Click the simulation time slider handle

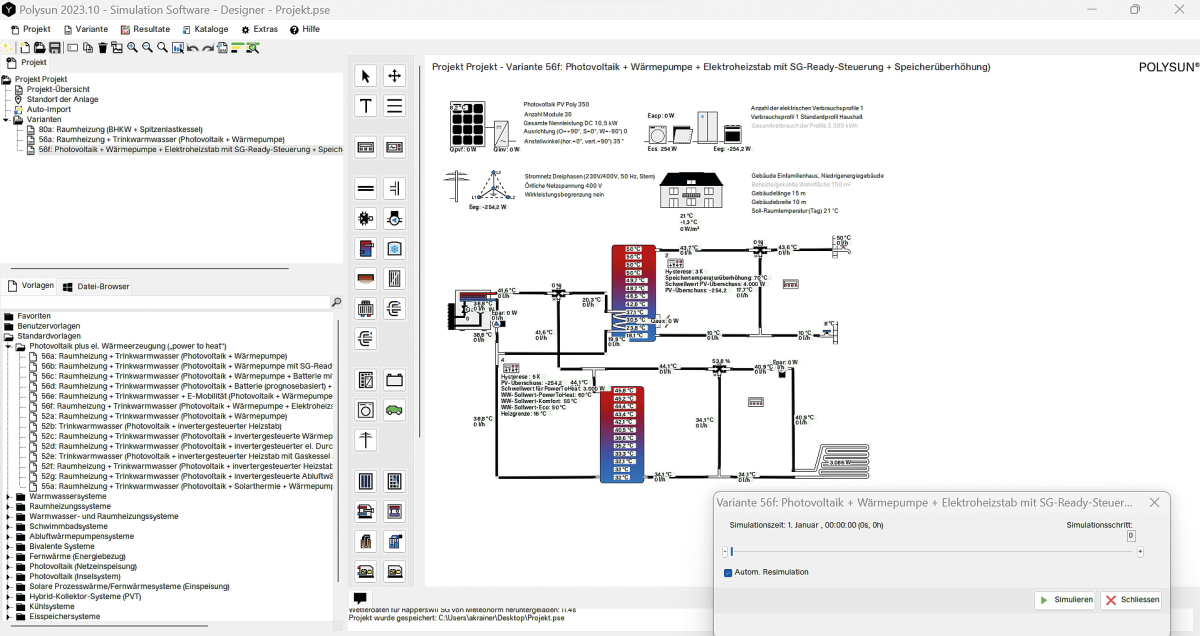(732, 551)
